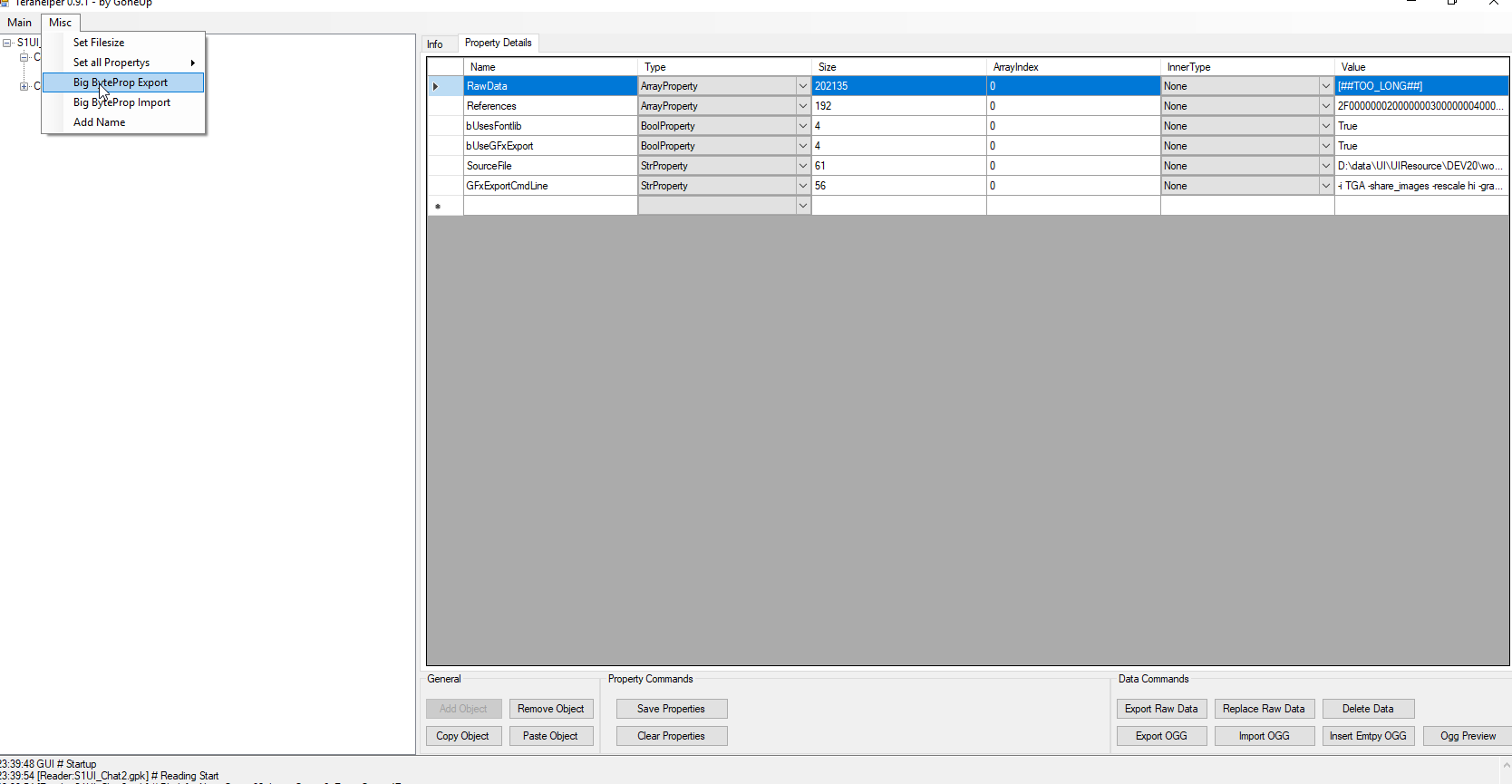
Task: Click the size cell showing 192
Action: coord(899,106)
